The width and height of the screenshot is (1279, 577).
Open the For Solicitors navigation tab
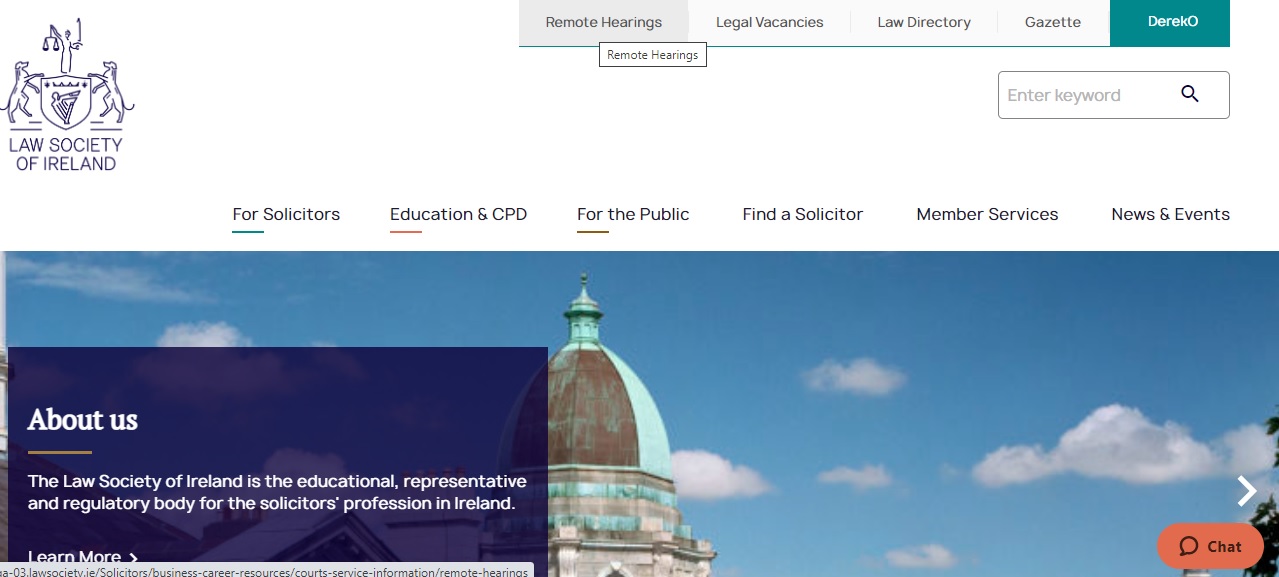tap(286, 214)
